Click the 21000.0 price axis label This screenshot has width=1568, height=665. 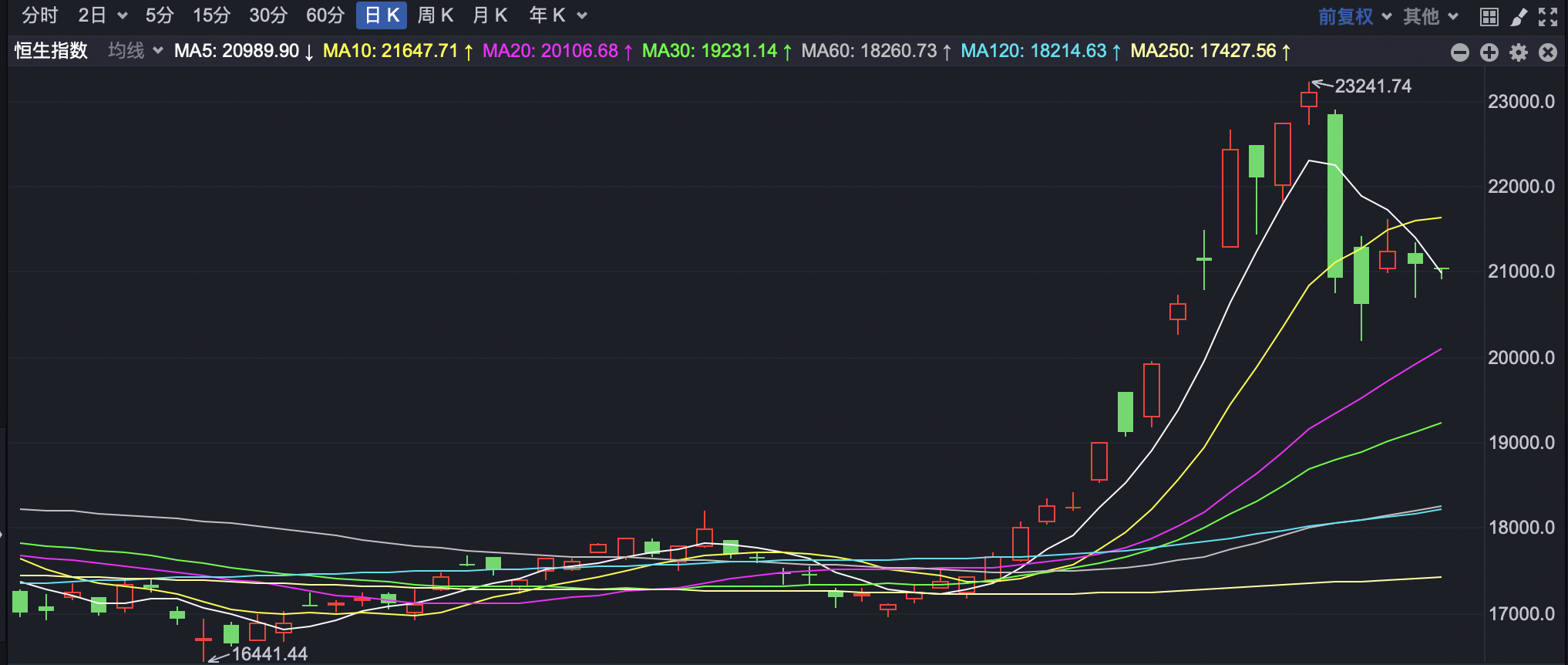tap(1521, 272)
